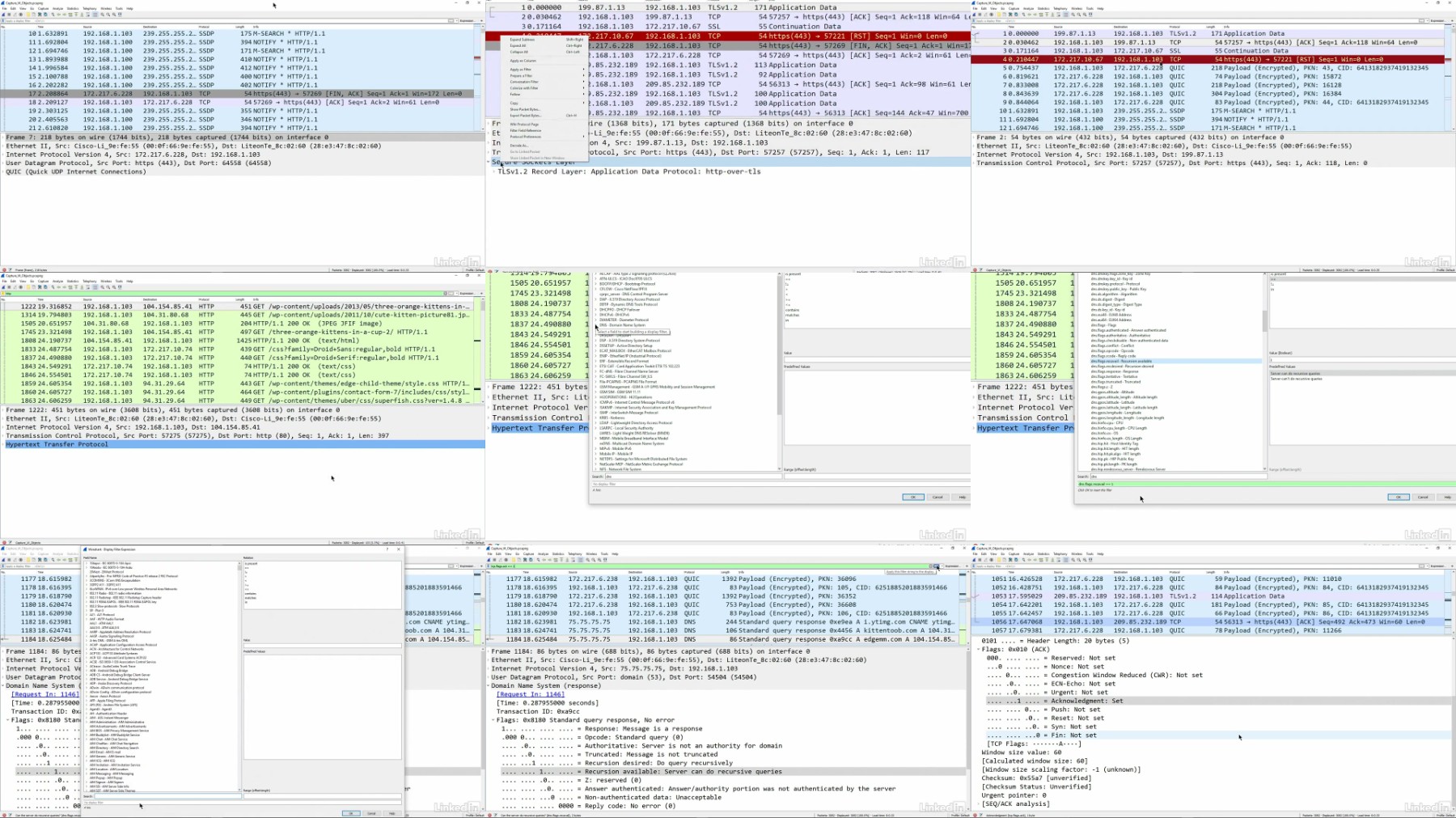This screenshot has width=1456, height=818.
Task: Click Stop capture icon in frame 1184 DNS window
Action: [494, 560]
